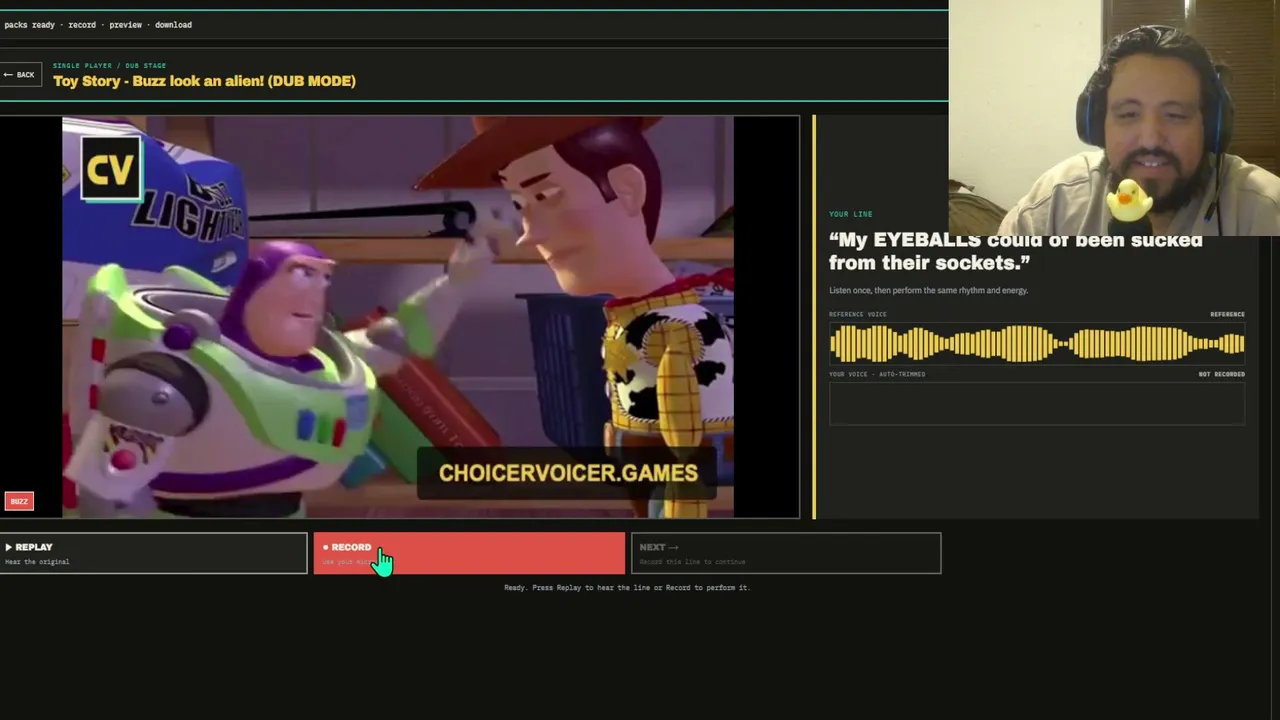Click the yellow reference voice waveform

pos(1037,344)
